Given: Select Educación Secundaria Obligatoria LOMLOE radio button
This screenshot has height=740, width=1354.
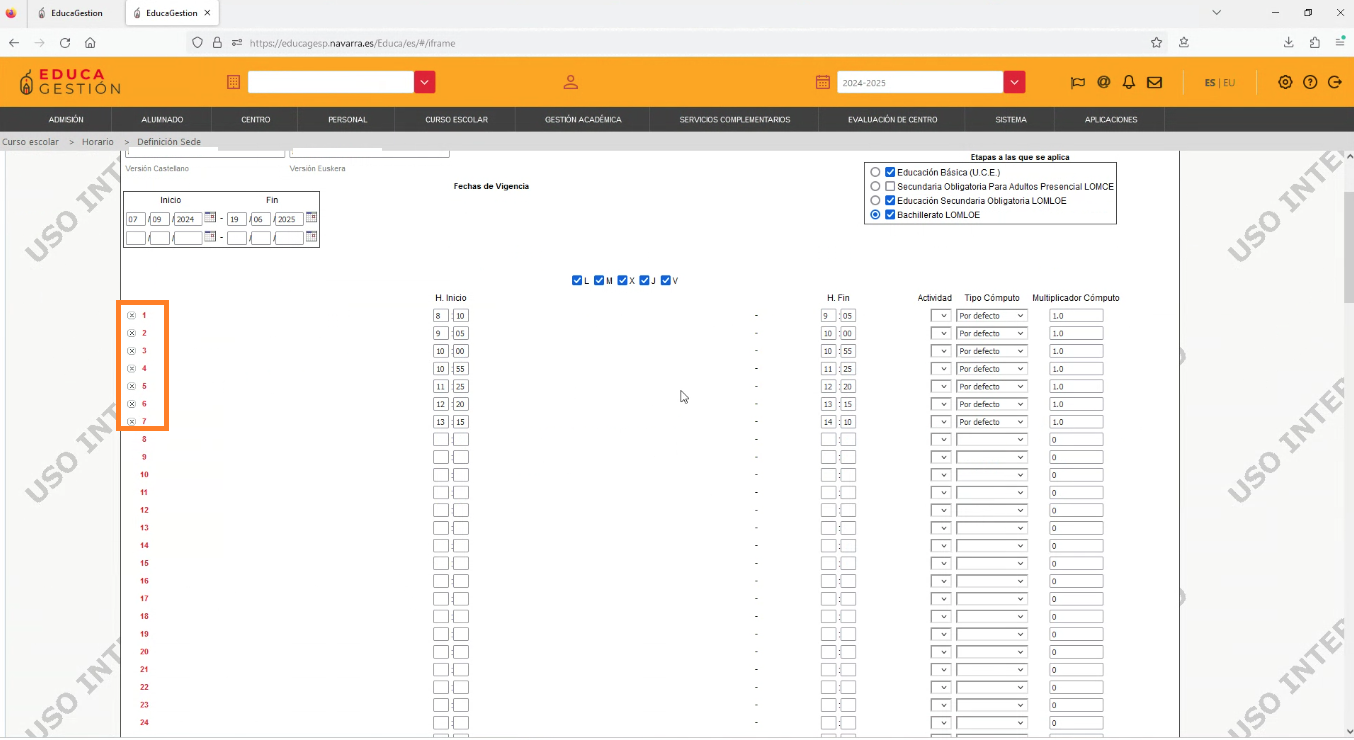Looking at the screenshot, I should (x=876, y=201).
